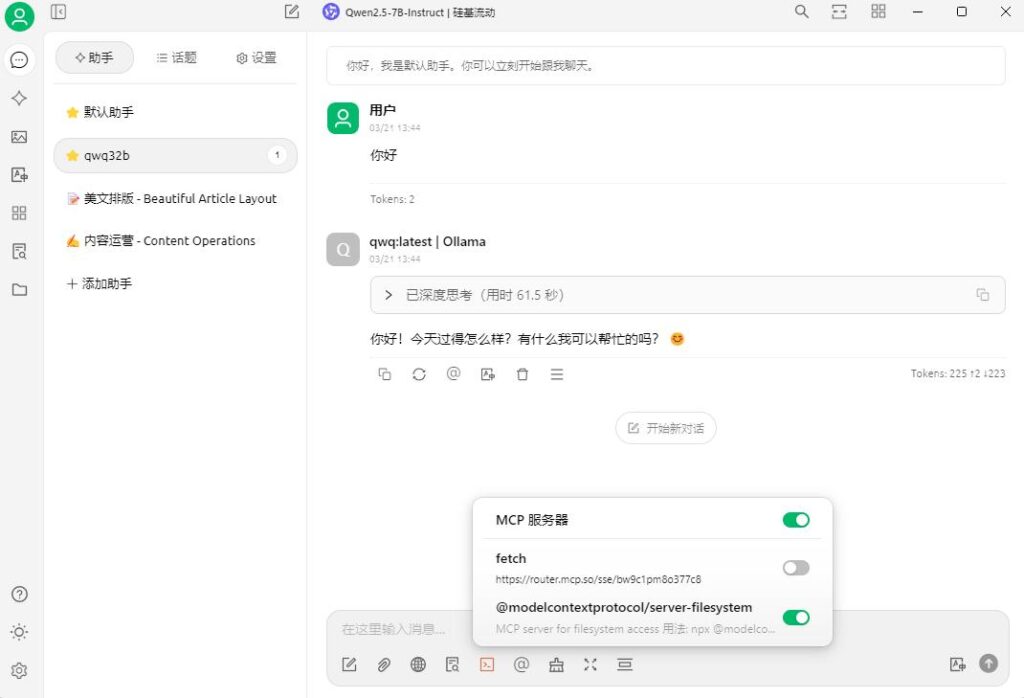Switch theme with the sun icon
Image resolution: width=1024 pixels, height=698 pixels.
(x=20, y=632)
